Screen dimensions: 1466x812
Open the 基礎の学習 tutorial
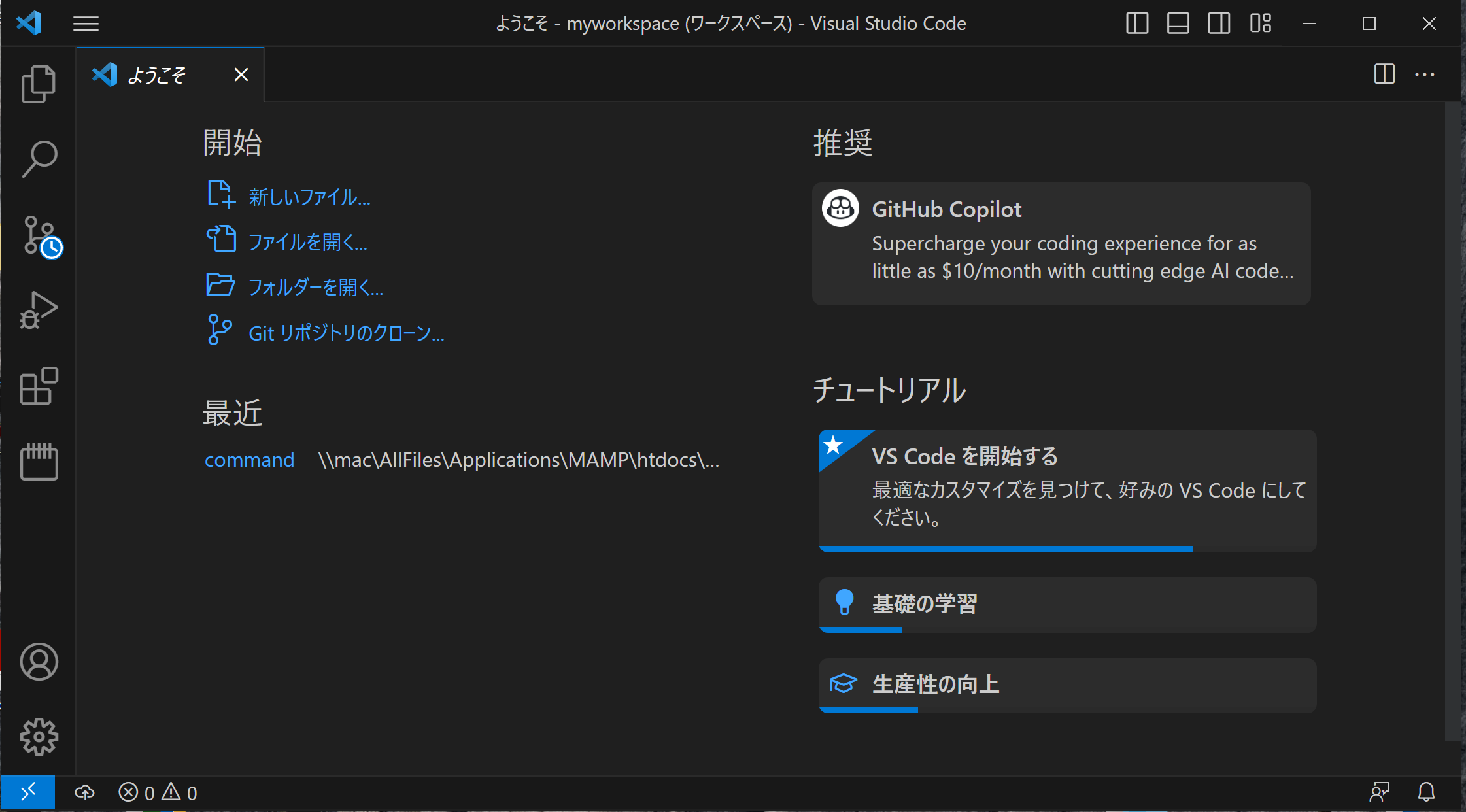[1067, 605]
